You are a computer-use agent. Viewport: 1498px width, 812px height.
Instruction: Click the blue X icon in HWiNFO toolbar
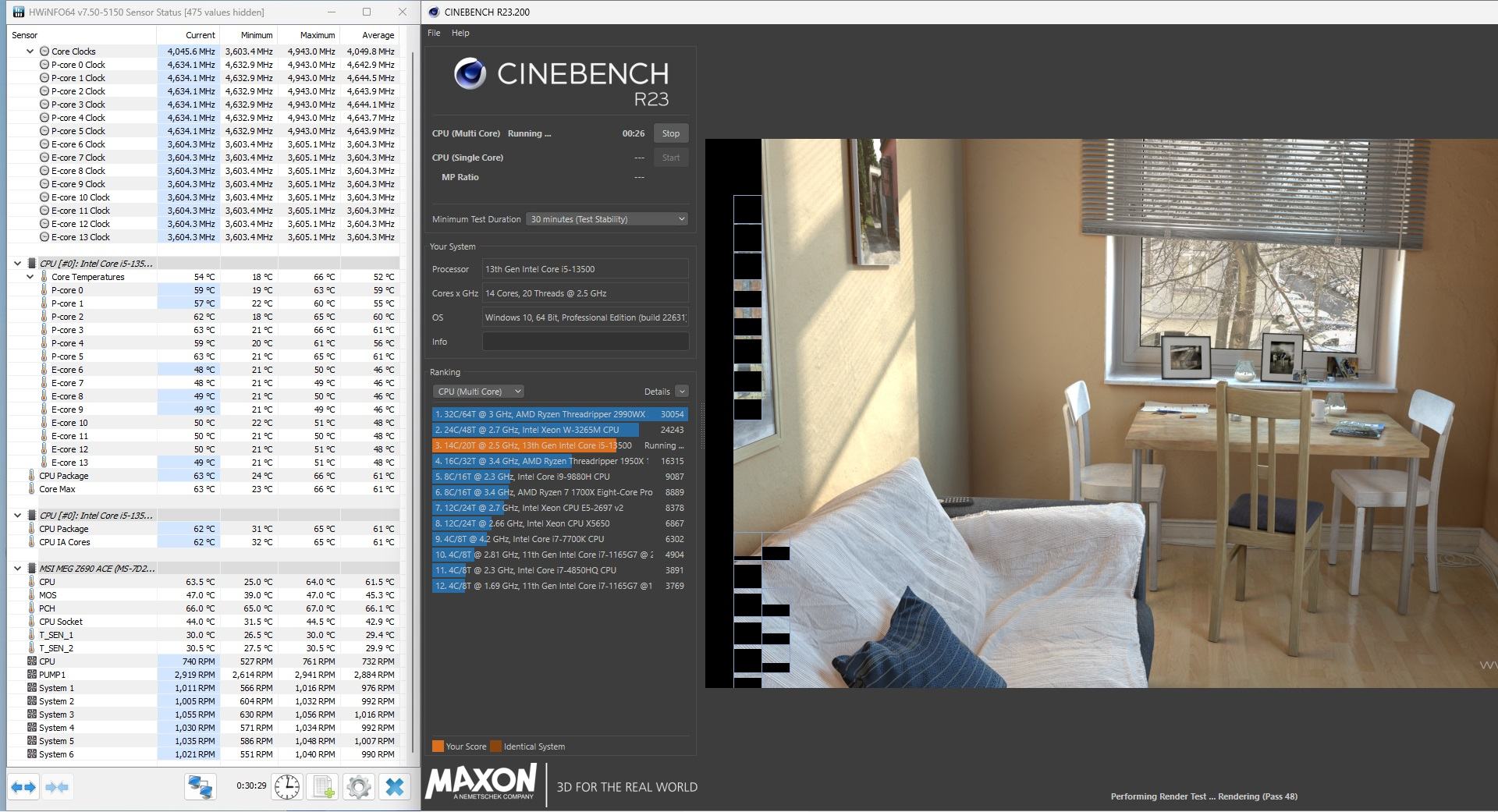tap(395, 787)
